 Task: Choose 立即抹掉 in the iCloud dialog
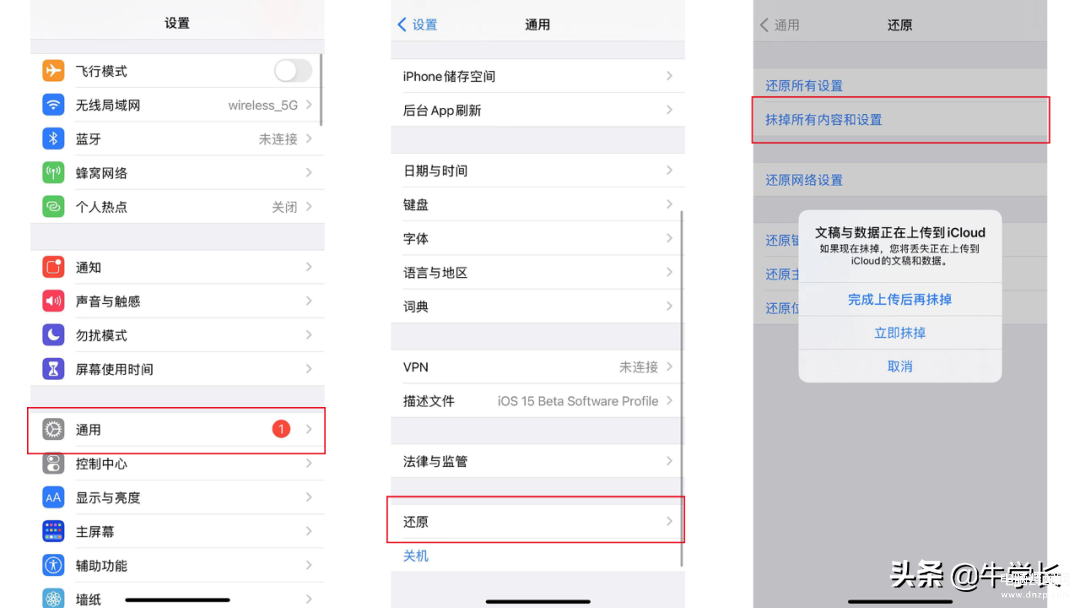(x=900, y=333)
